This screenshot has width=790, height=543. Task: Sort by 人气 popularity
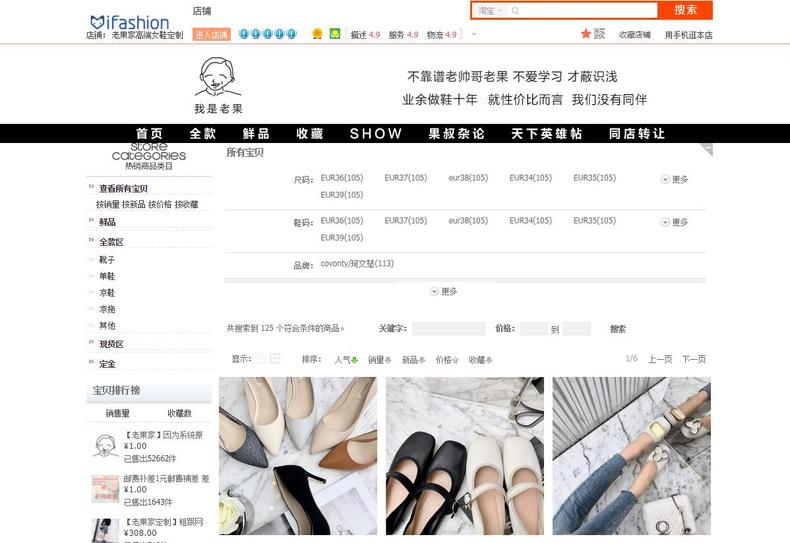pos(345,360)
